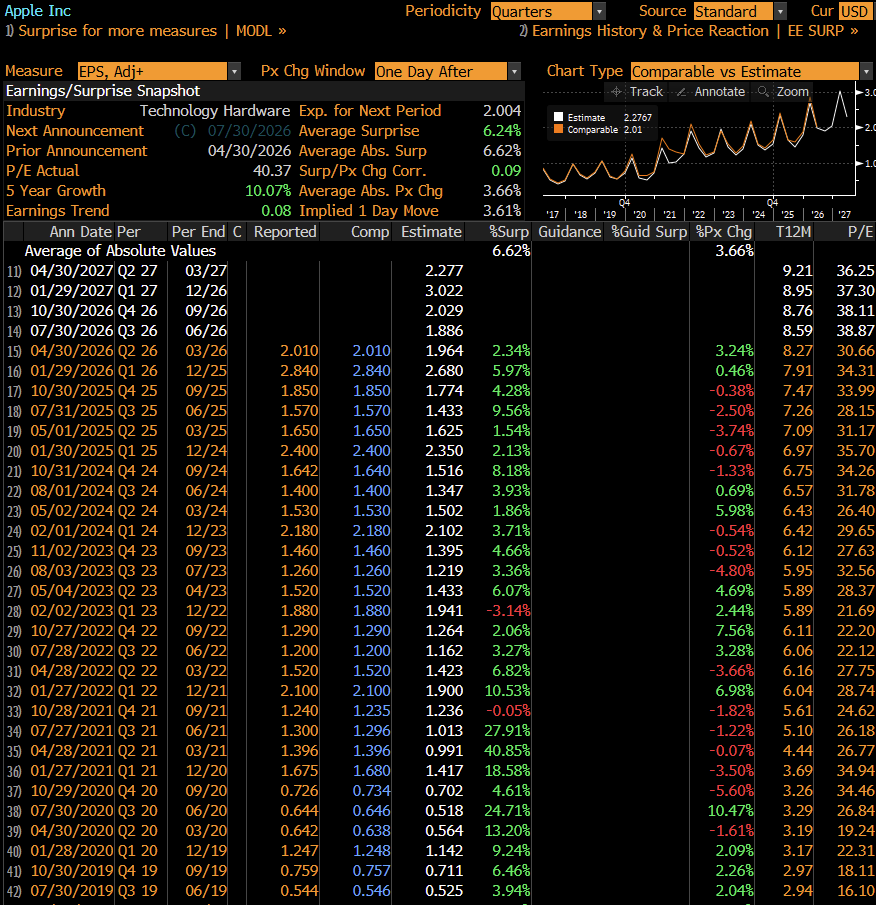Viewport: 876px width, 905px height.
Task: Activate the Zoom magnifier tool on chart
Action: point(783,92)
